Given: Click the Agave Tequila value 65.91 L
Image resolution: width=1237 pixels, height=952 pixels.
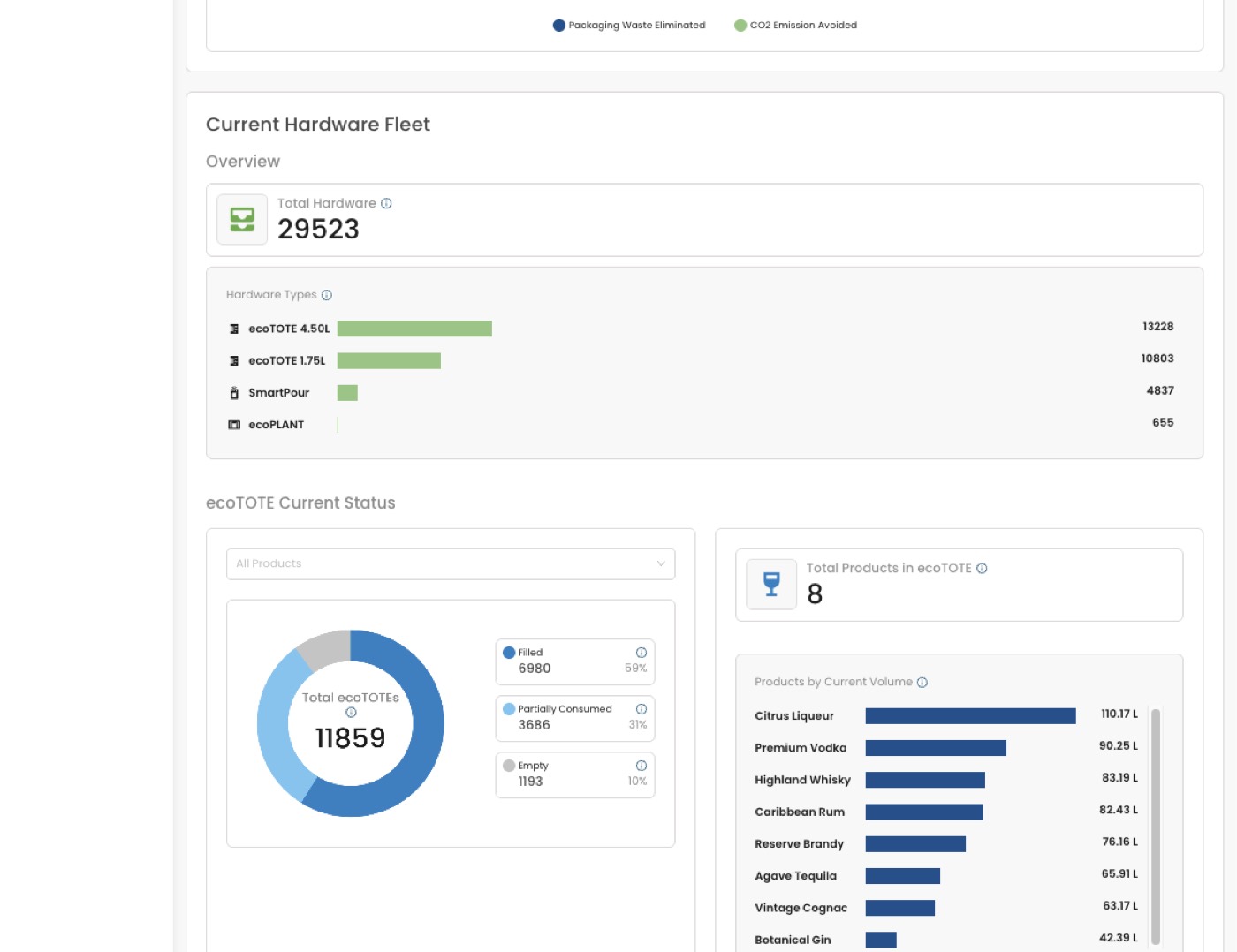Looking at the screenshot, I should coord(1119,873).
